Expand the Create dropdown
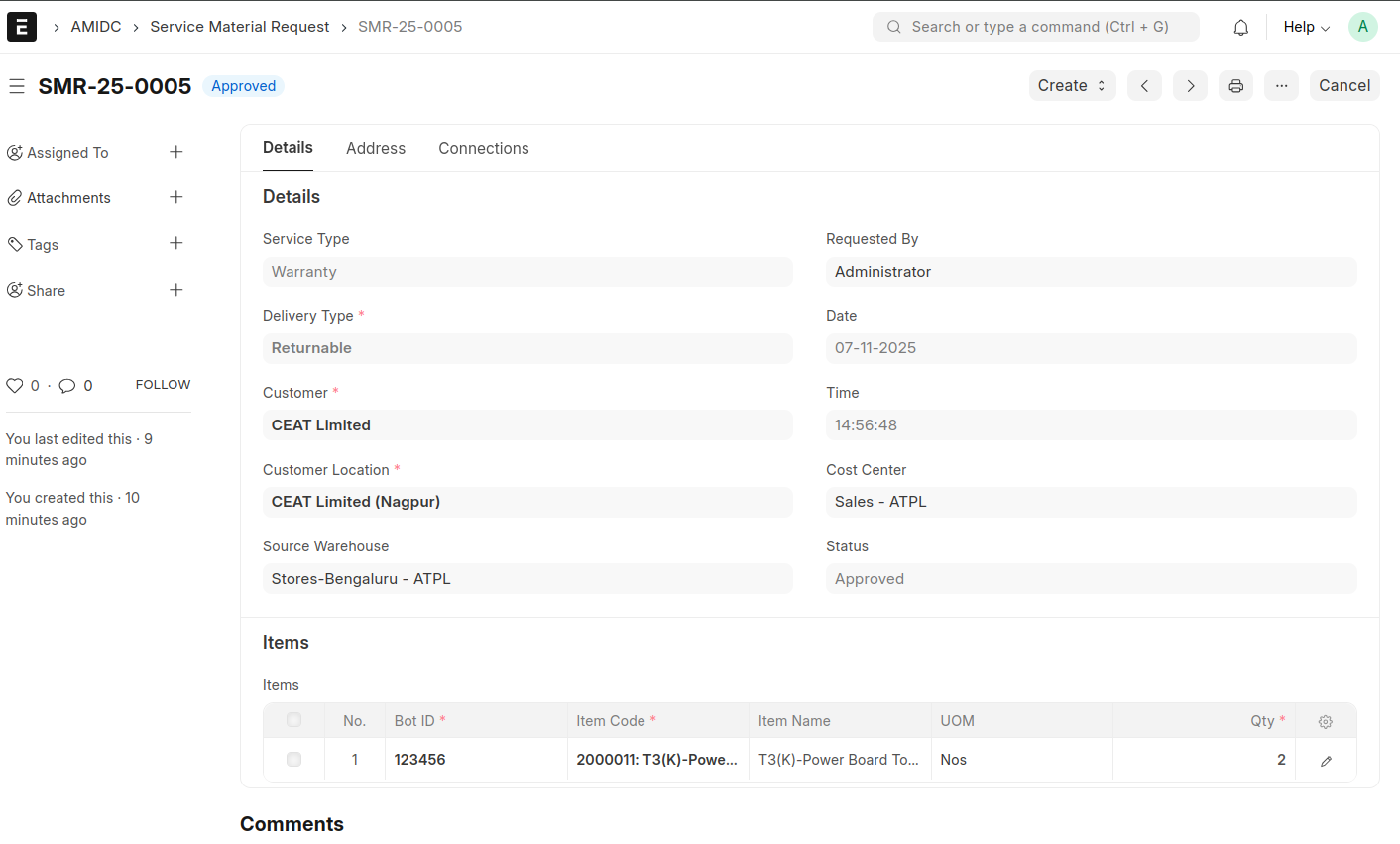 pos(1072,86)
